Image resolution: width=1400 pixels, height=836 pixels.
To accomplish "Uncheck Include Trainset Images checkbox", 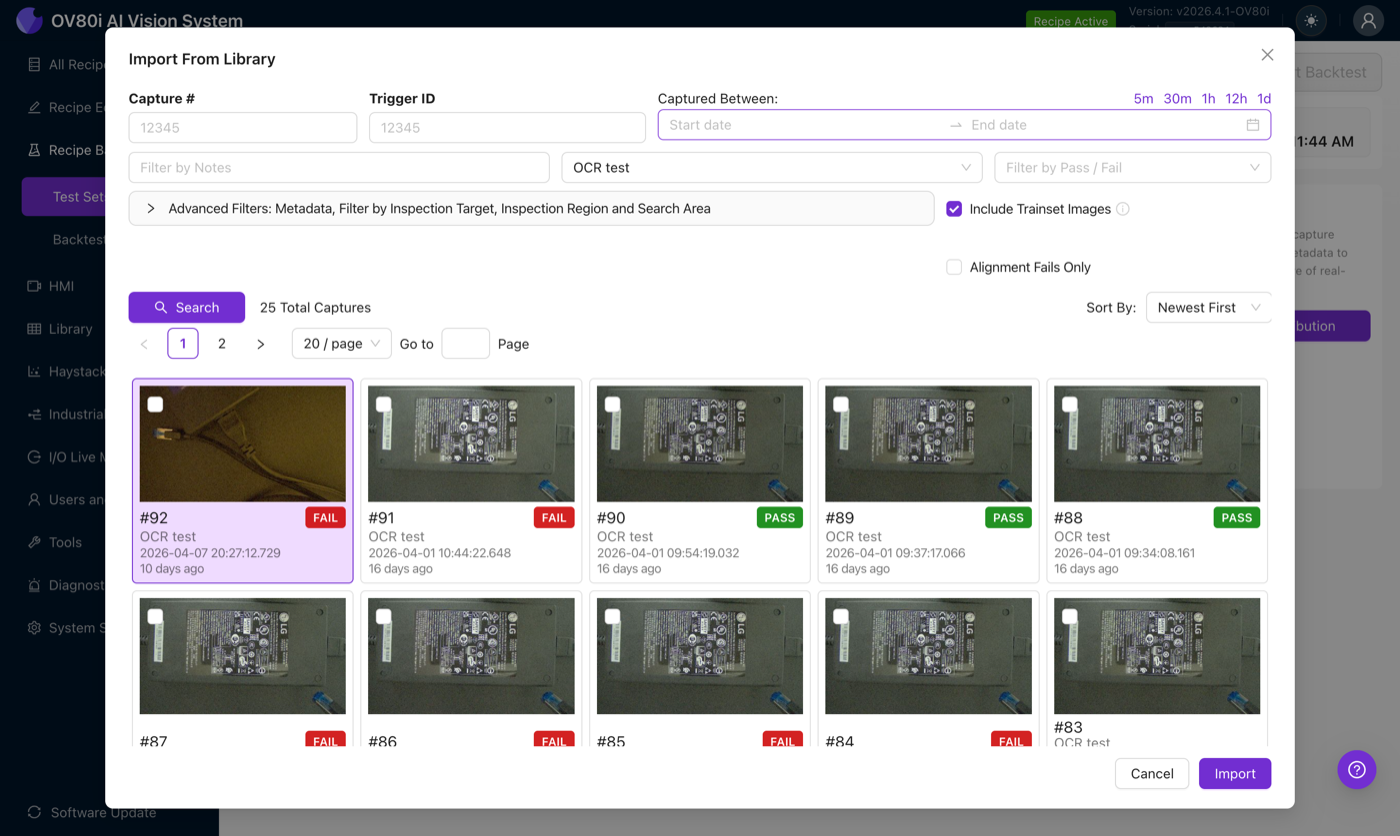I will click(954, 209).
